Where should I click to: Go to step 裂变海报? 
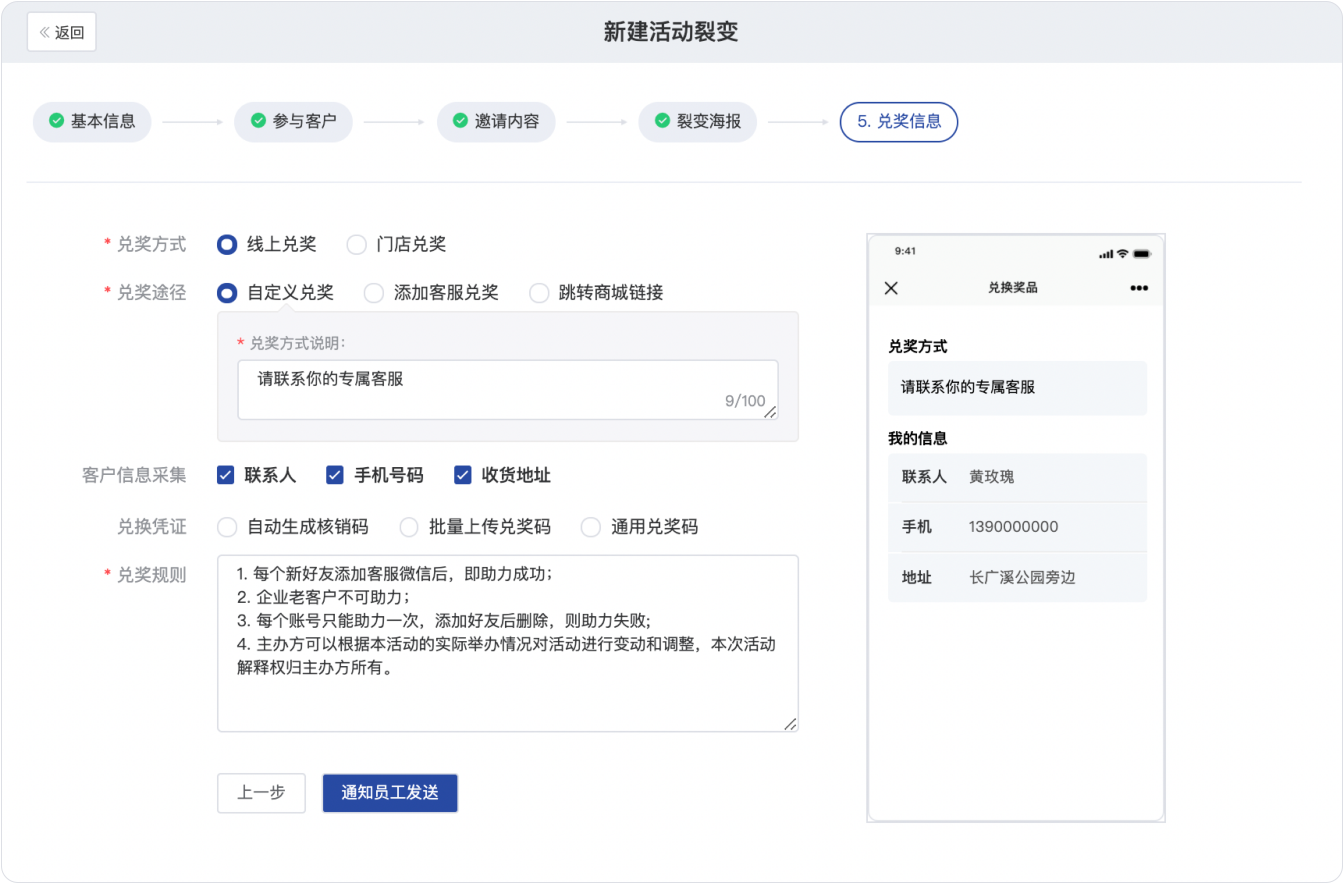pyautogui.click(x=698, y=121)
